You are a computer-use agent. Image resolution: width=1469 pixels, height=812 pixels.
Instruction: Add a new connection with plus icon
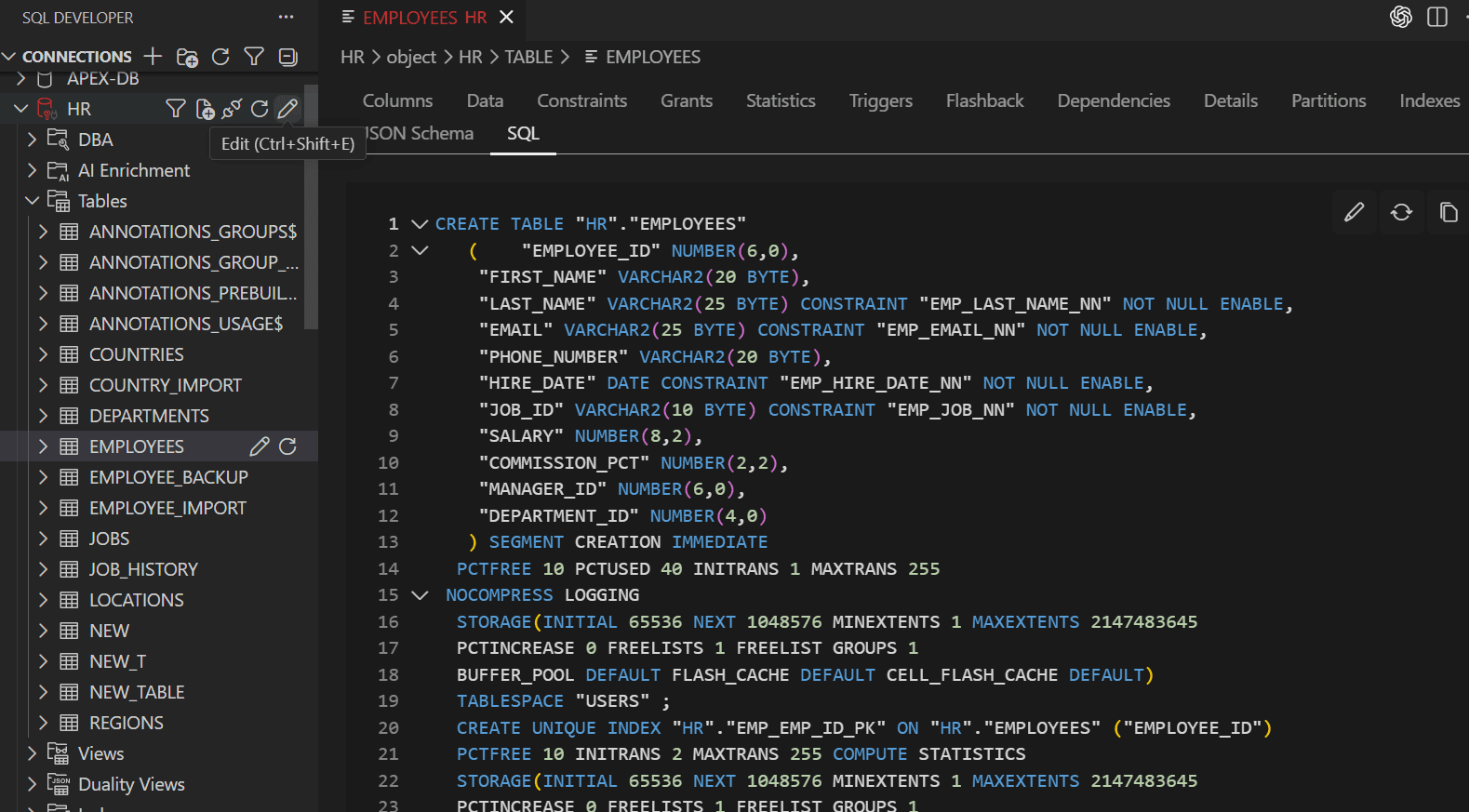click(154, 57)
